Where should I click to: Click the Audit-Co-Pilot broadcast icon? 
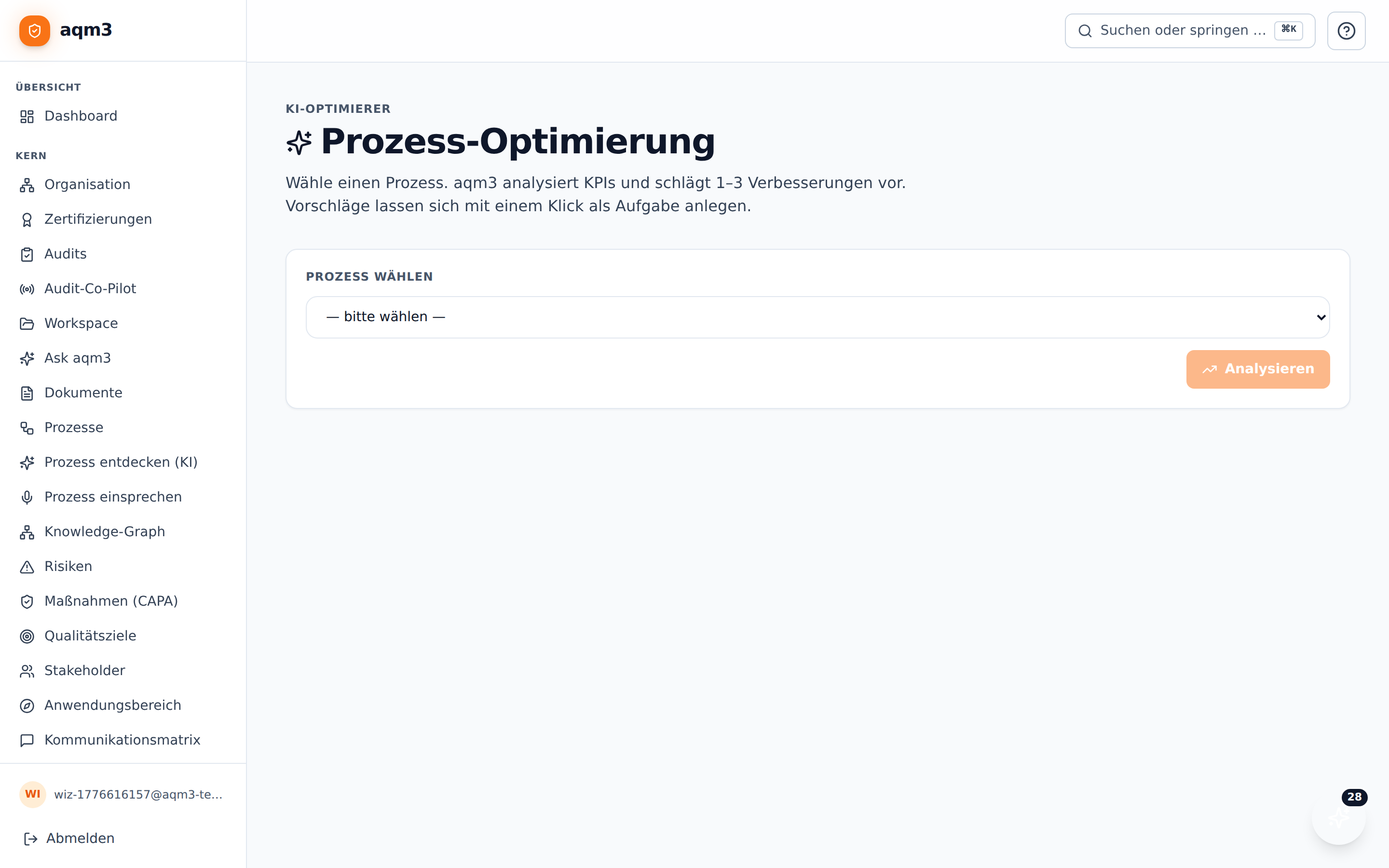pyautogui.click(x=27, y=289)
